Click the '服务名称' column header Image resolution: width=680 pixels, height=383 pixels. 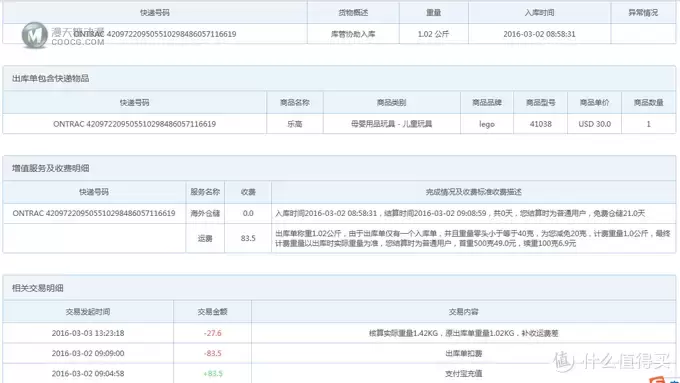(x=205, y=192)
